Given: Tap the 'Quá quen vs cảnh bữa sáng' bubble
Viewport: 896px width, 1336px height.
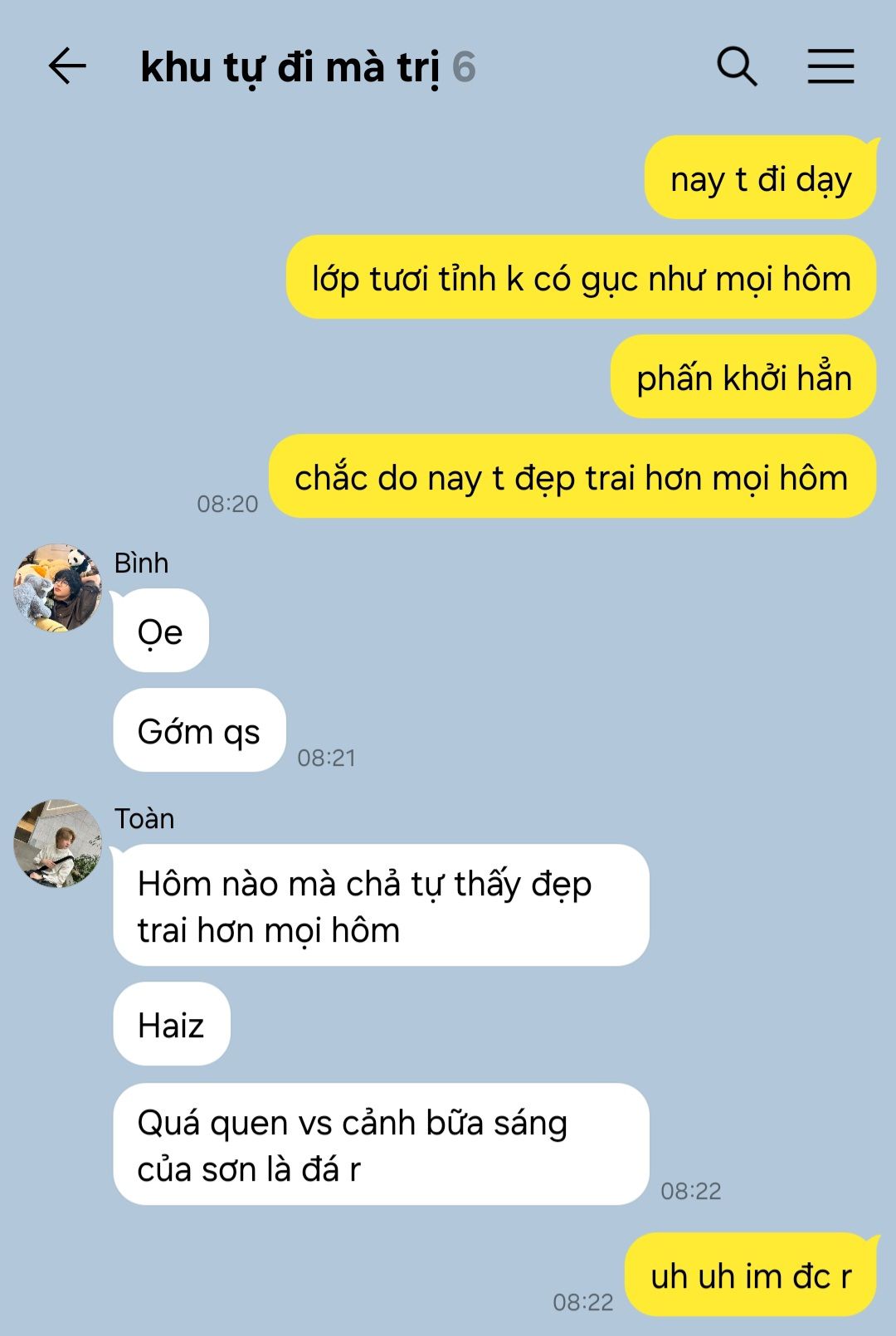Looking at the screenshot, I should [381, 1144].
